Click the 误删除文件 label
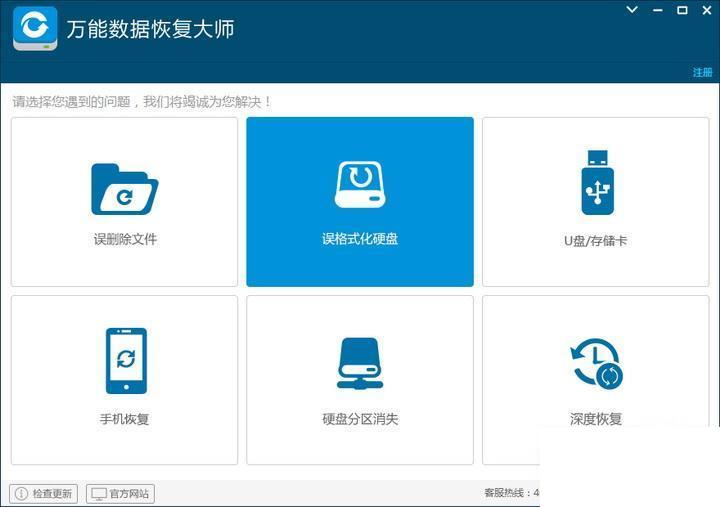The width and height of the screenshot is (720, 507). 125,239
